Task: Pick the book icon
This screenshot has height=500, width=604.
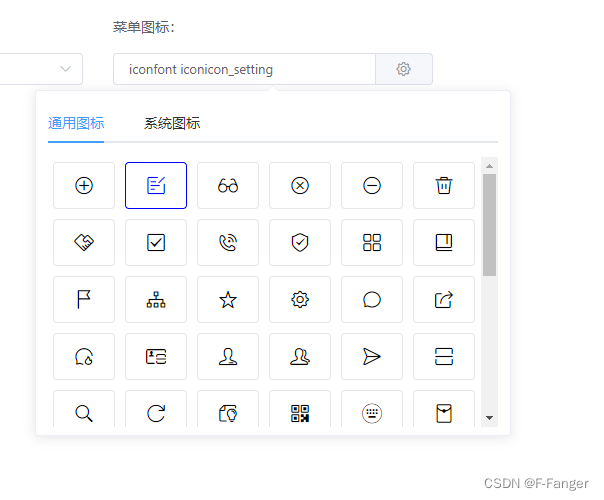Action: click(444, 243)
